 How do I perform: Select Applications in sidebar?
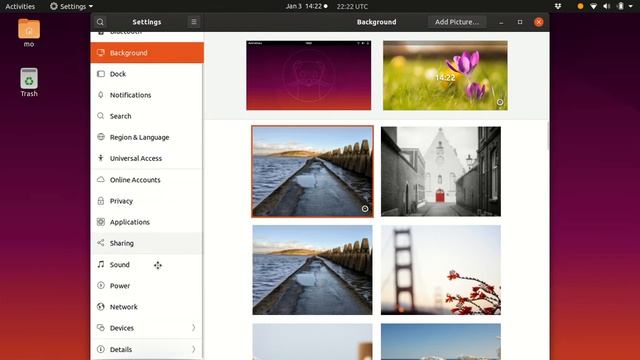click(147, 222)
